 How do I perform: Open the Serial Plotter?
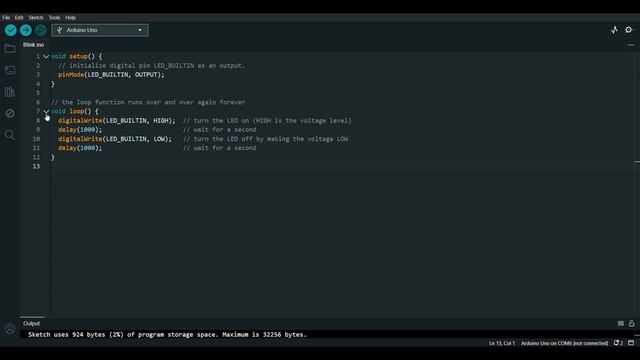614,30
